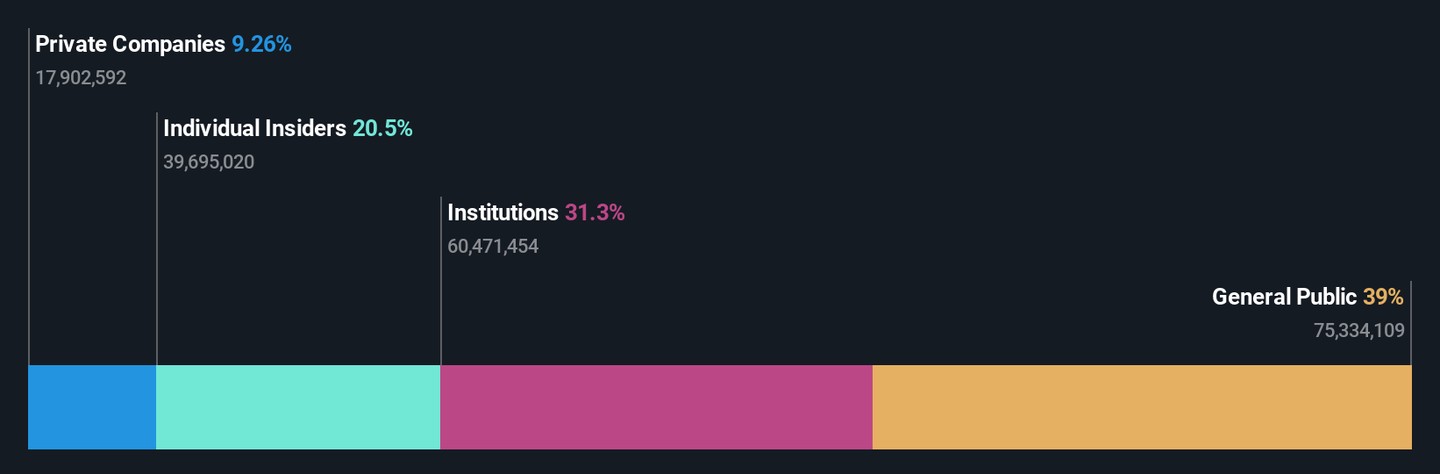Click the share count 39,695,020
The width and height of the screenshot is (1440, 474).
209,162
